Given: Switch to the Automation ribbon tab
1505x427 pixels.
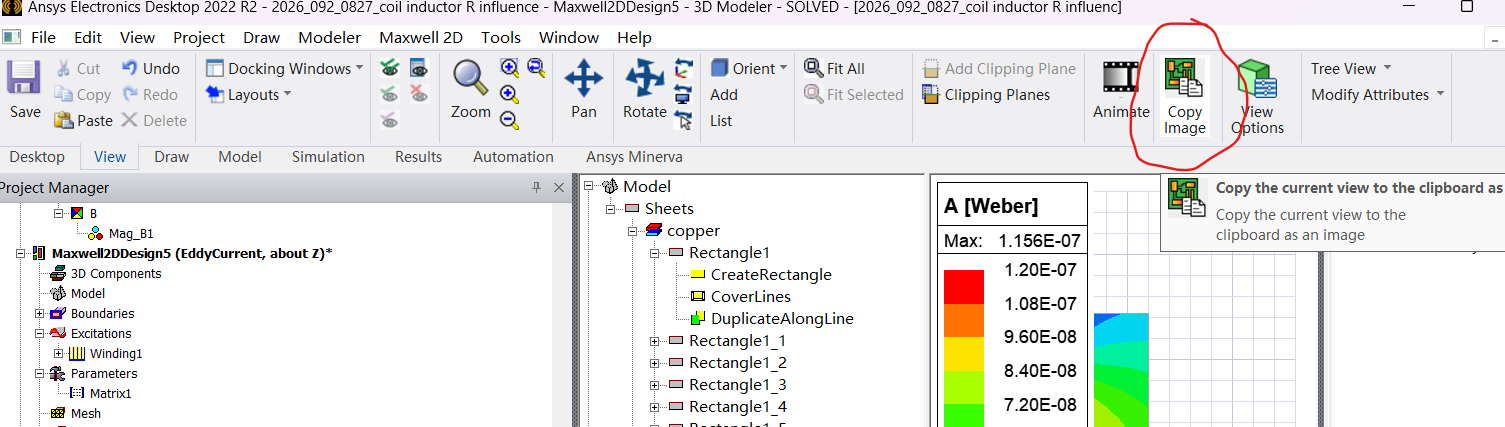Looking at the screenshot, I should 513,157.
